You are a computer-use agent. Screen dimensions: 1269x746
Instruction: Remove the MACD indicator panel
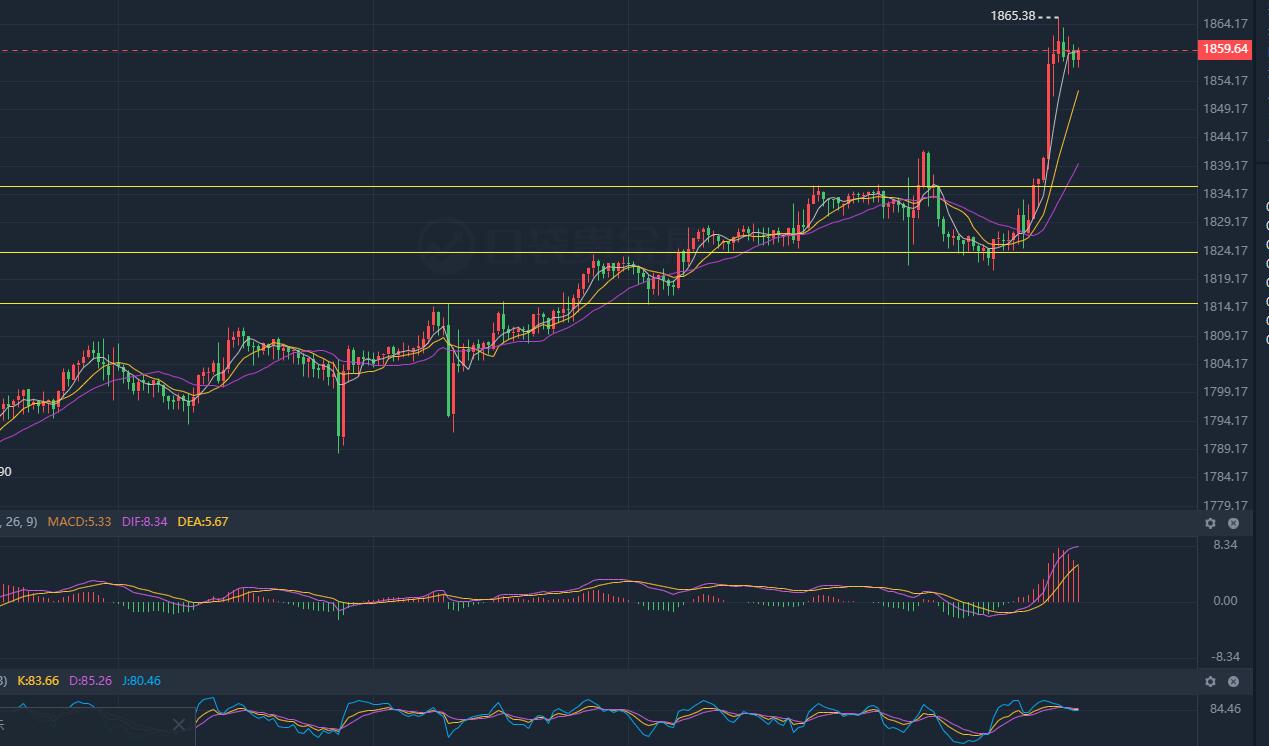[1233, 523]
